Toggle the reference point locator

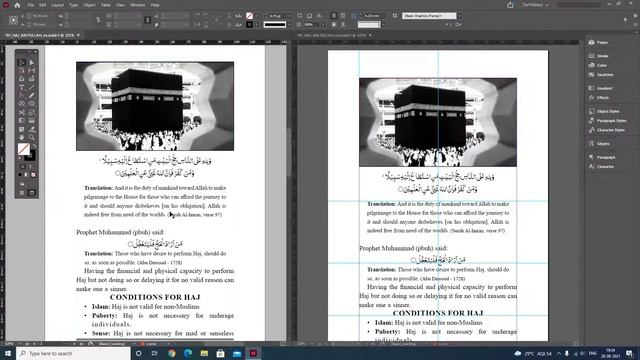tap(13, 20)
